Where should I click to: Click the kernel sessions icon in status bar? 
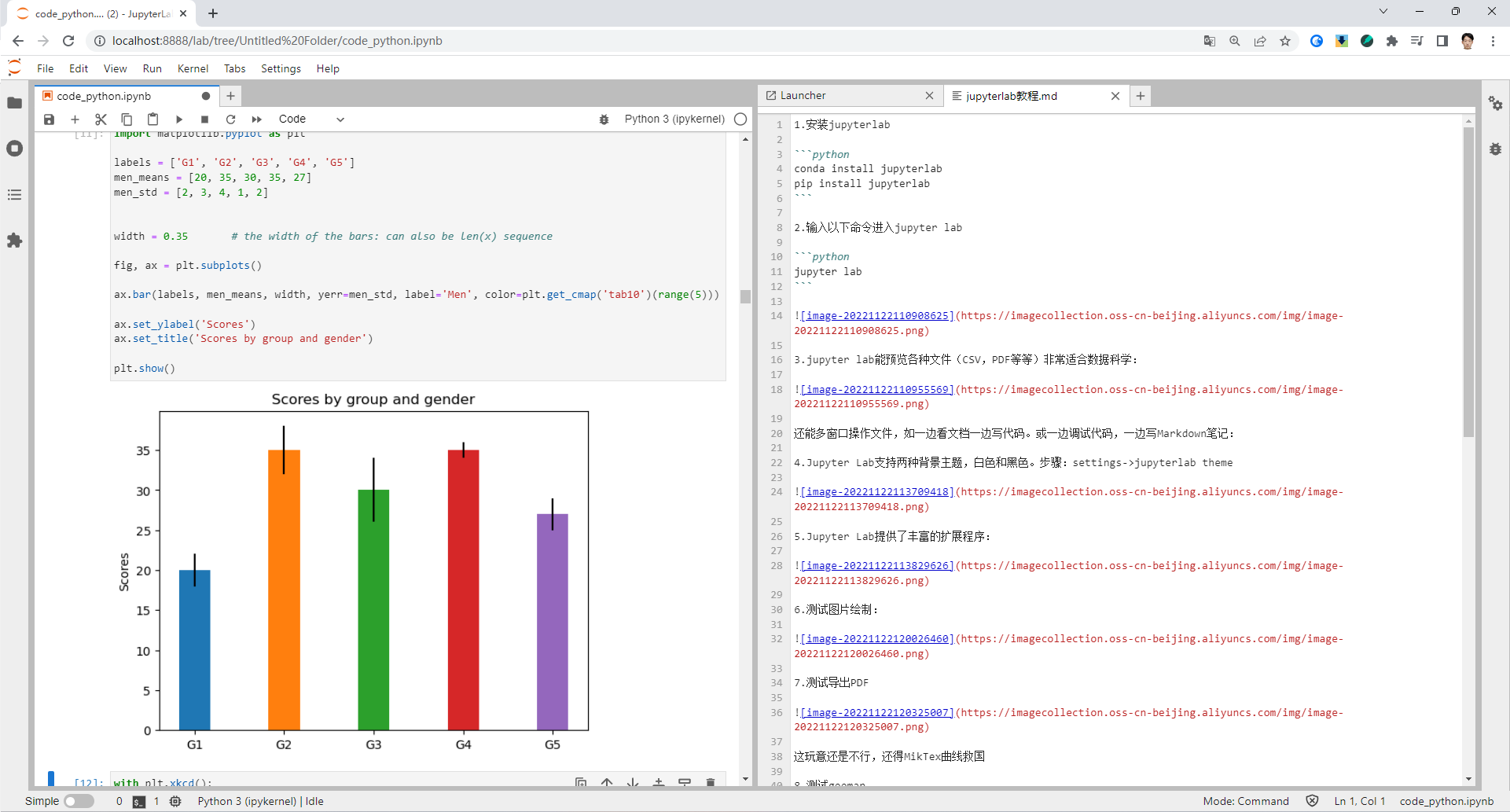(175, 802)
